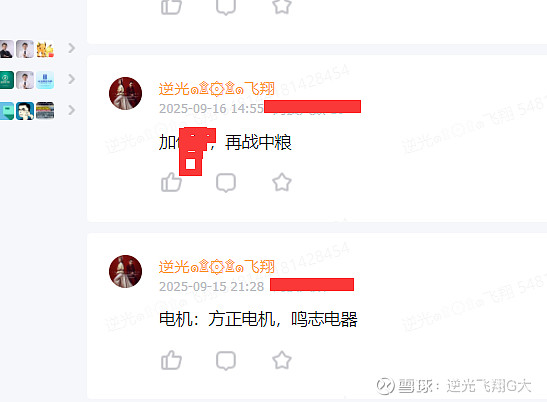This screenshot has width=547, height=402.
Task: Click the comment icon in topmost post
Action: pyautogui.click(x=226, y=7)
